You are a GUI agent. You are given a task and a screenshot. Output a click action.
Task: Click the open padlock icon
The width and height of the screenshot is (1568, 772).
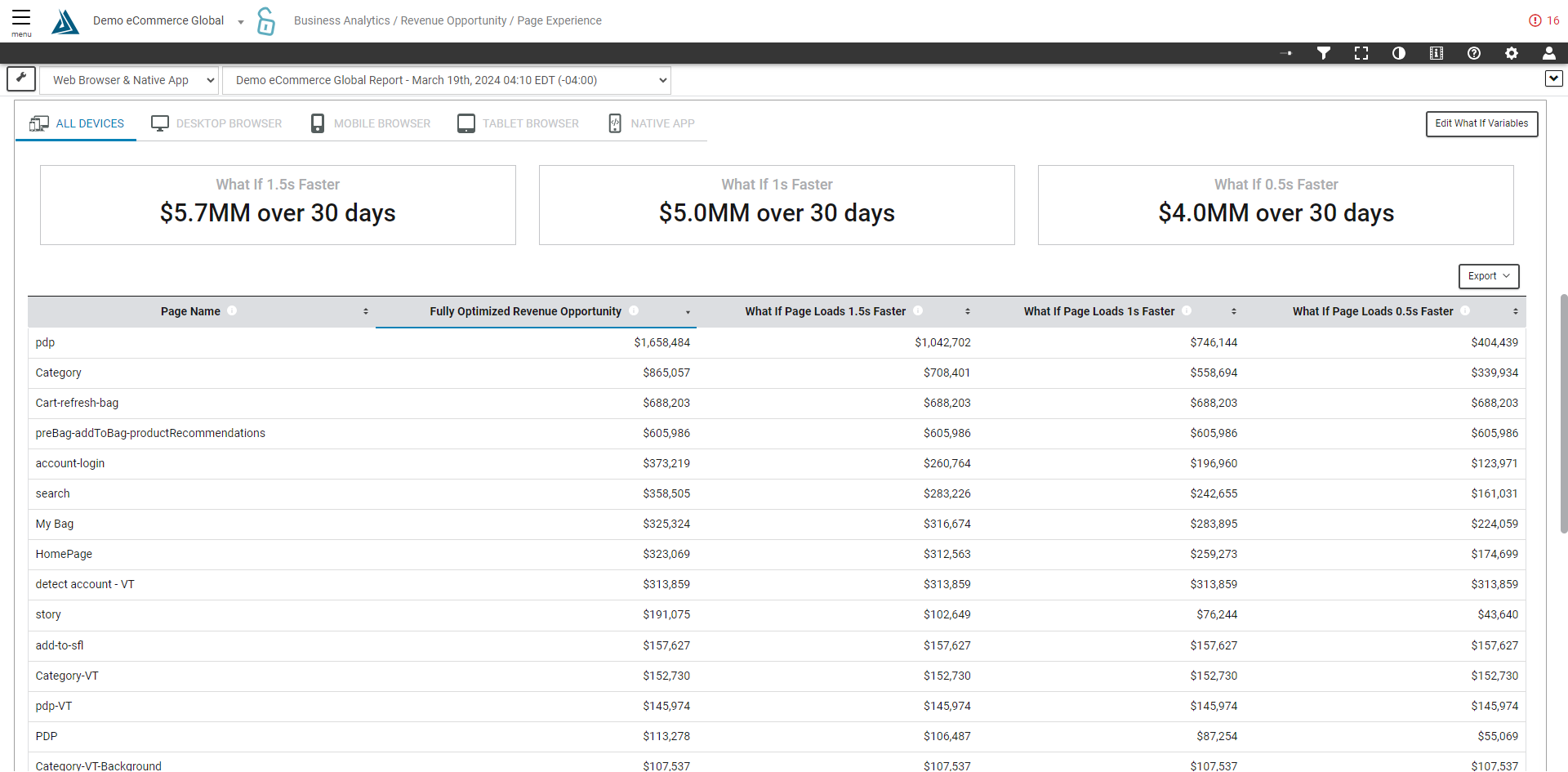[265, 21]
